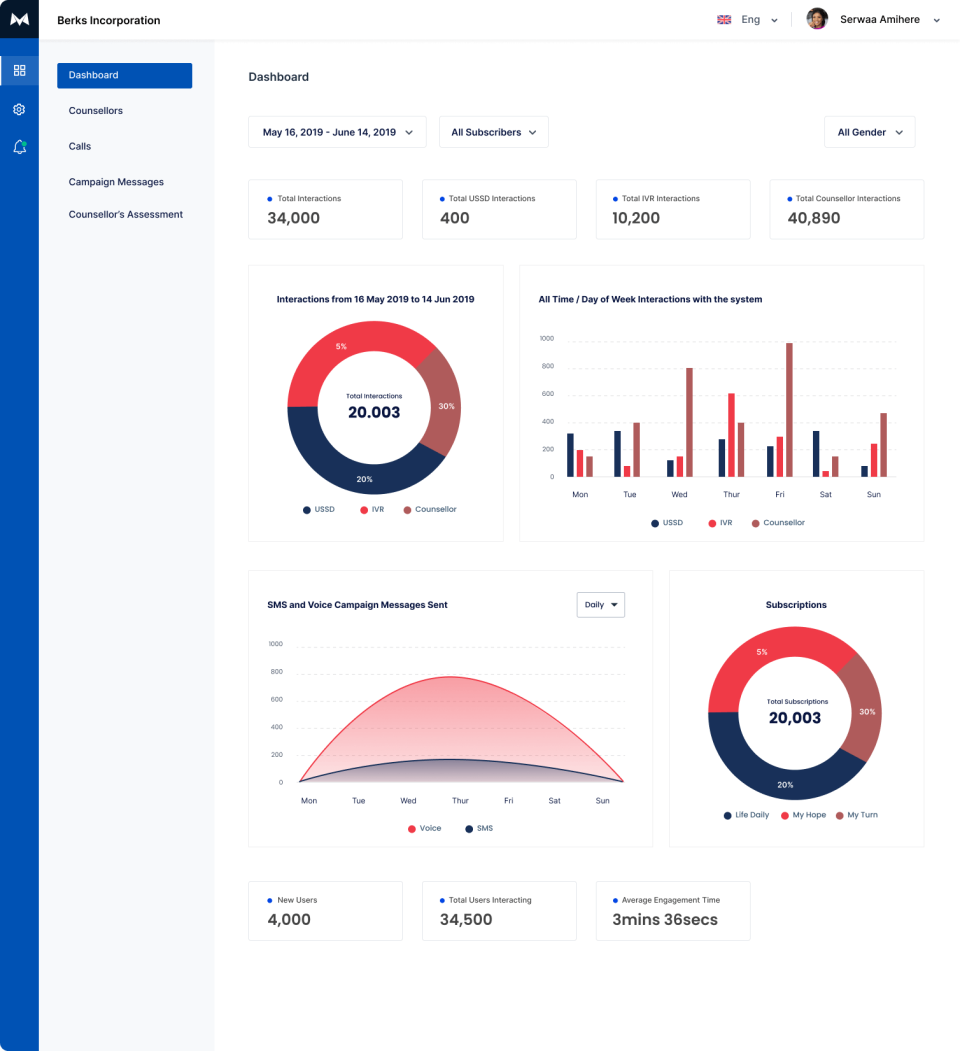Click the USSD legend dot under the donut chart
960x1051 pixels.
[308, 509]
